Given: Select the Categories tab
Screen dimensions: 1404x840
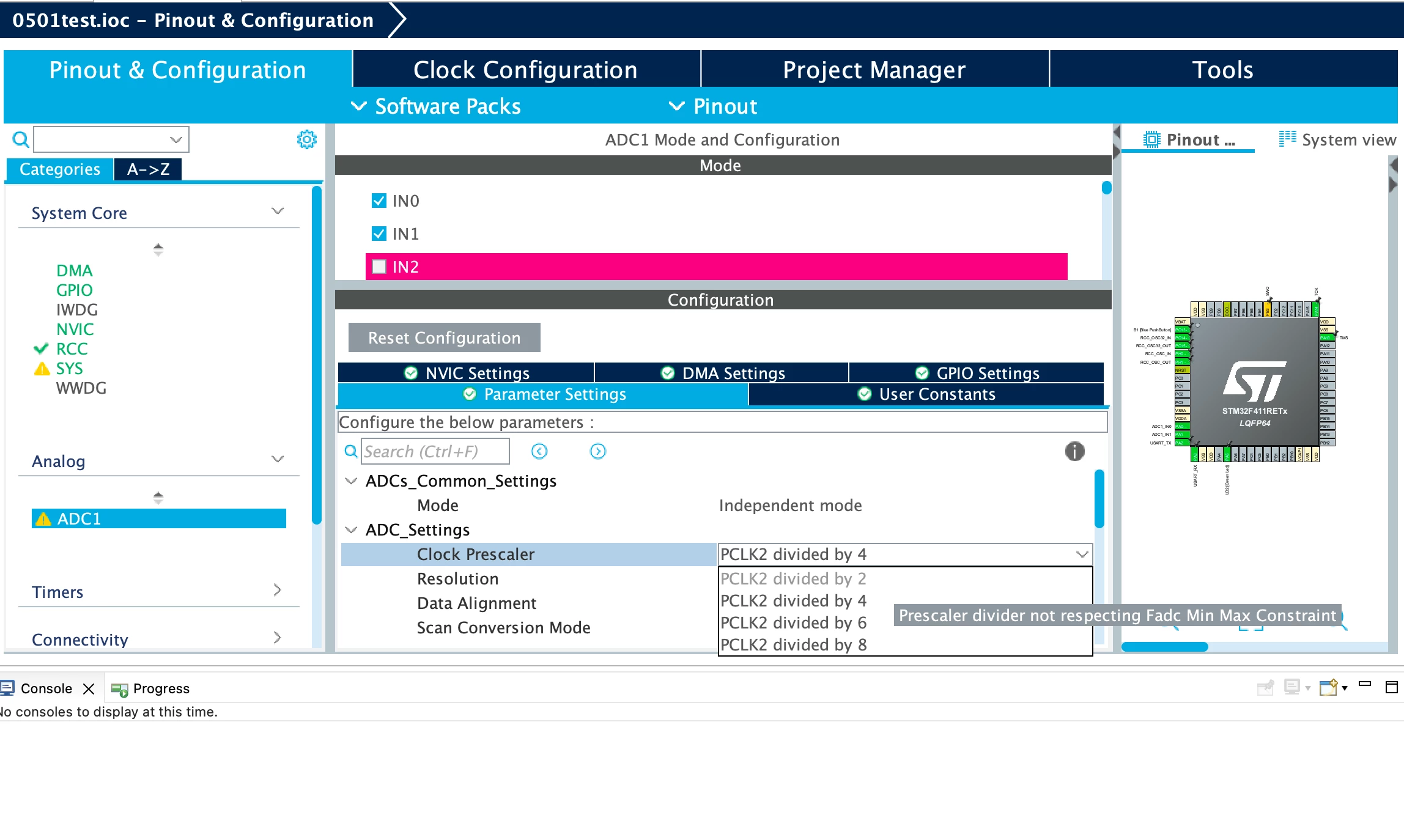Looking at the screenshot, I should click(60, 169).
